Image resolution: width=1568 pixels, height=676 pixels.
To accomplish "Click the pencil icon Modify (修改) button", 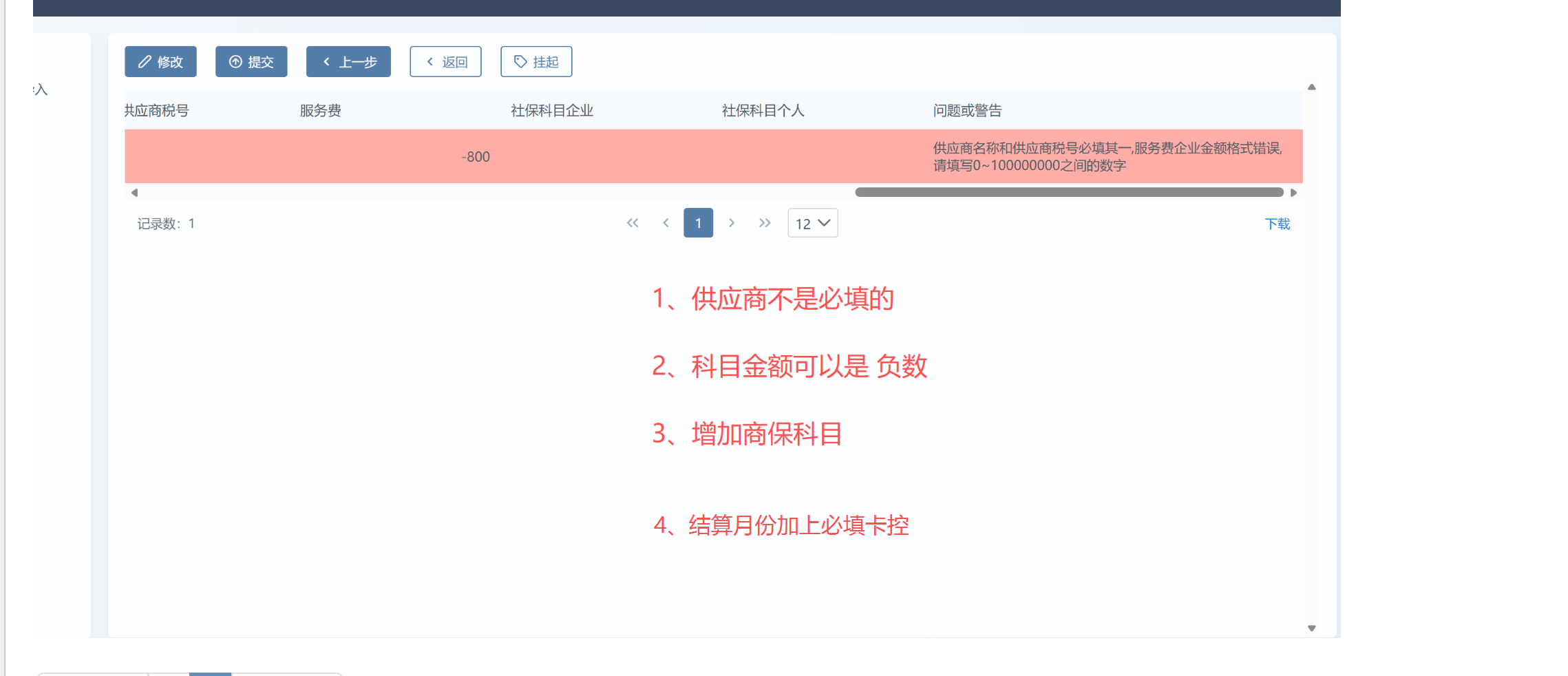I will [160, 62].
